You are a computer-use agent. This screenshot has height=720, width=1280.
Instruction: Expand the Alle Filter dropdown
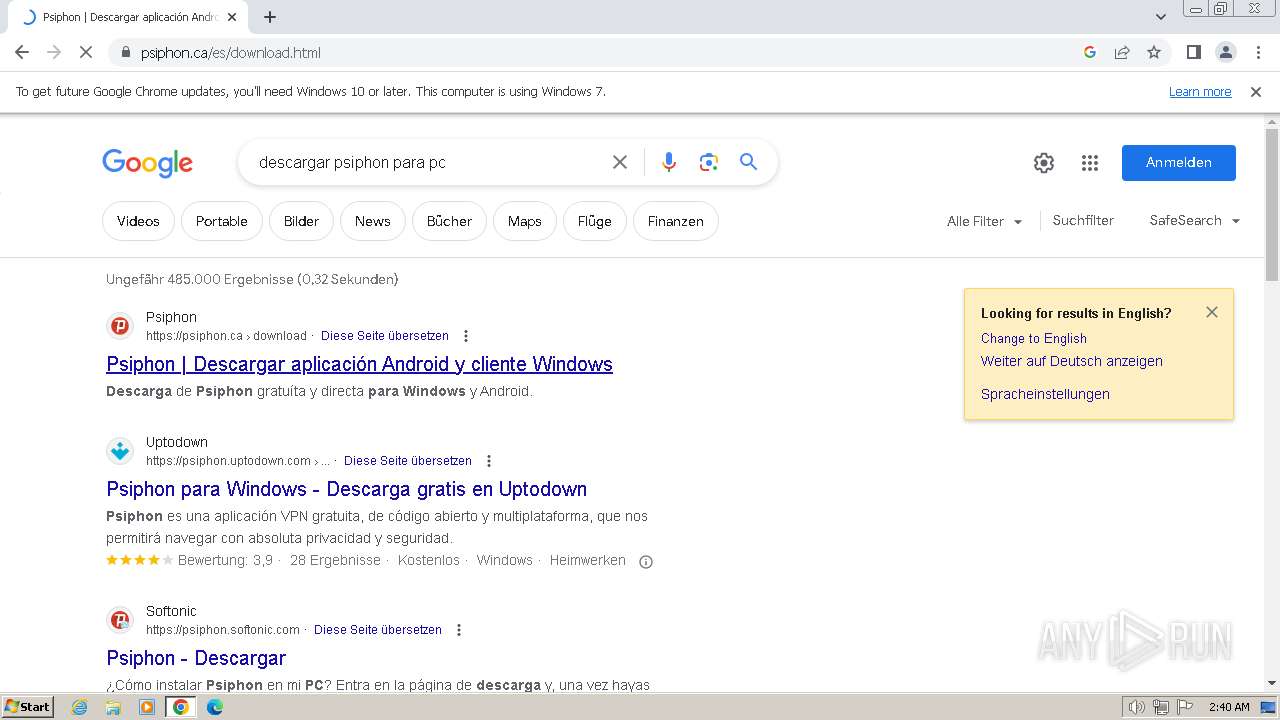tap(985, 221)
